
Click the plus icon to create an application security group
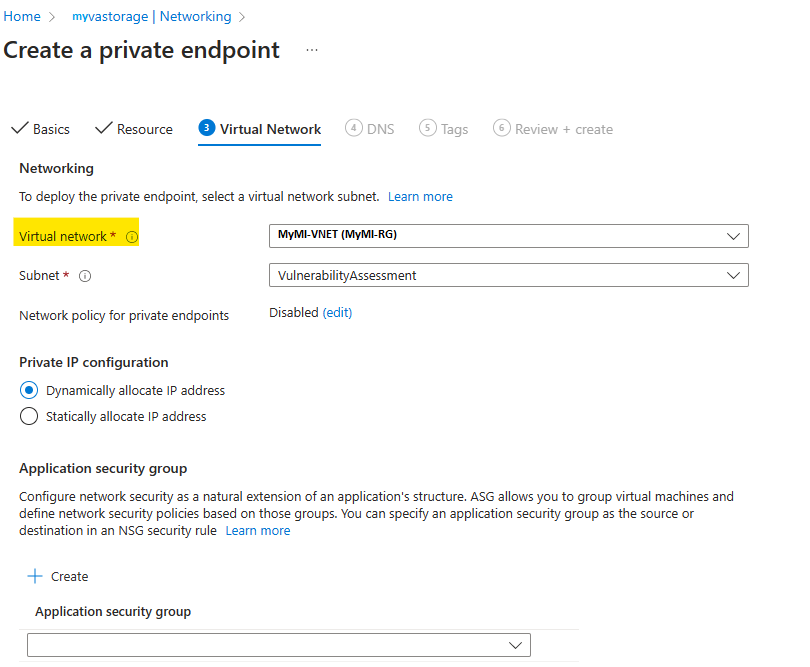tap(34, 576)
